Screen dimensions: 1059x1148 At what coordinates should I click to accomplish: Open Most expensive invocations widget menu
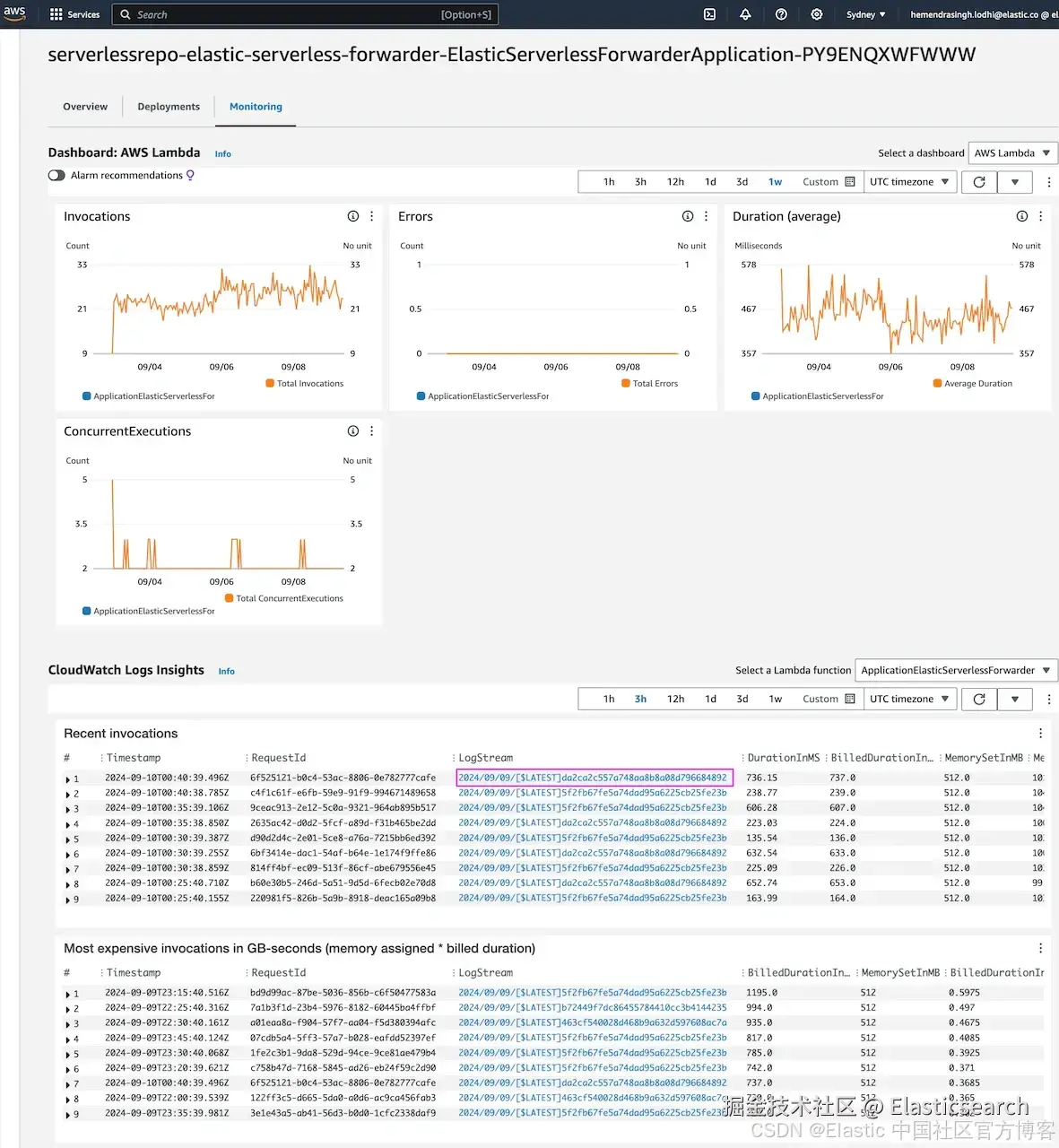point(1040,948)
